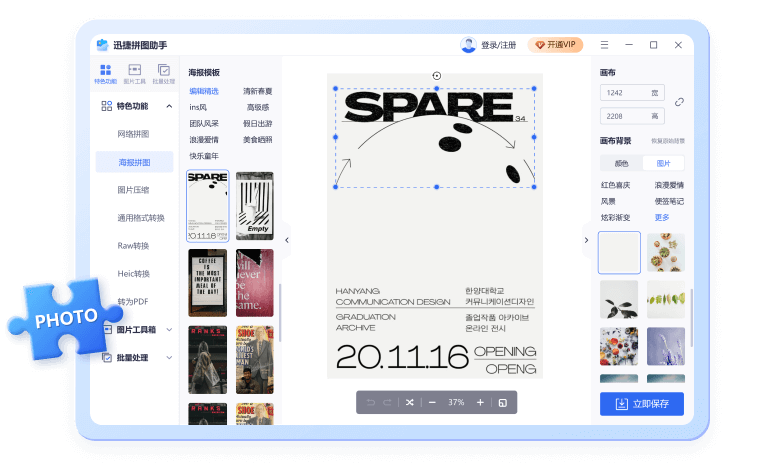Click the 特色功能 grid icon in sidebar
This screenshot has width=757, height=469.
107,106
